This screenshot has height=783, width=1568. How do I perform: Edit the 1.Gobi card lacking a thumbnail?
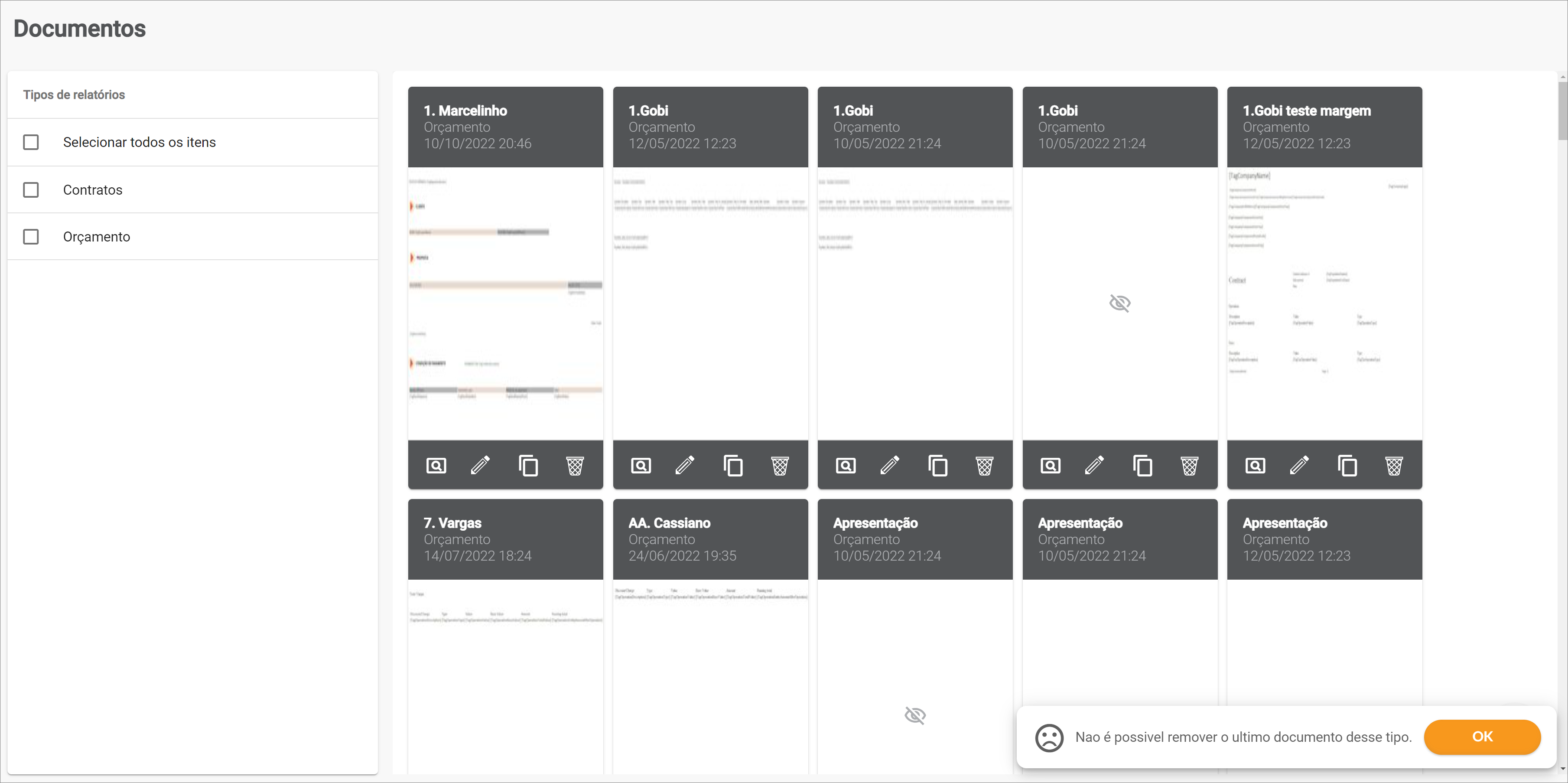(x=1094, y=466)
